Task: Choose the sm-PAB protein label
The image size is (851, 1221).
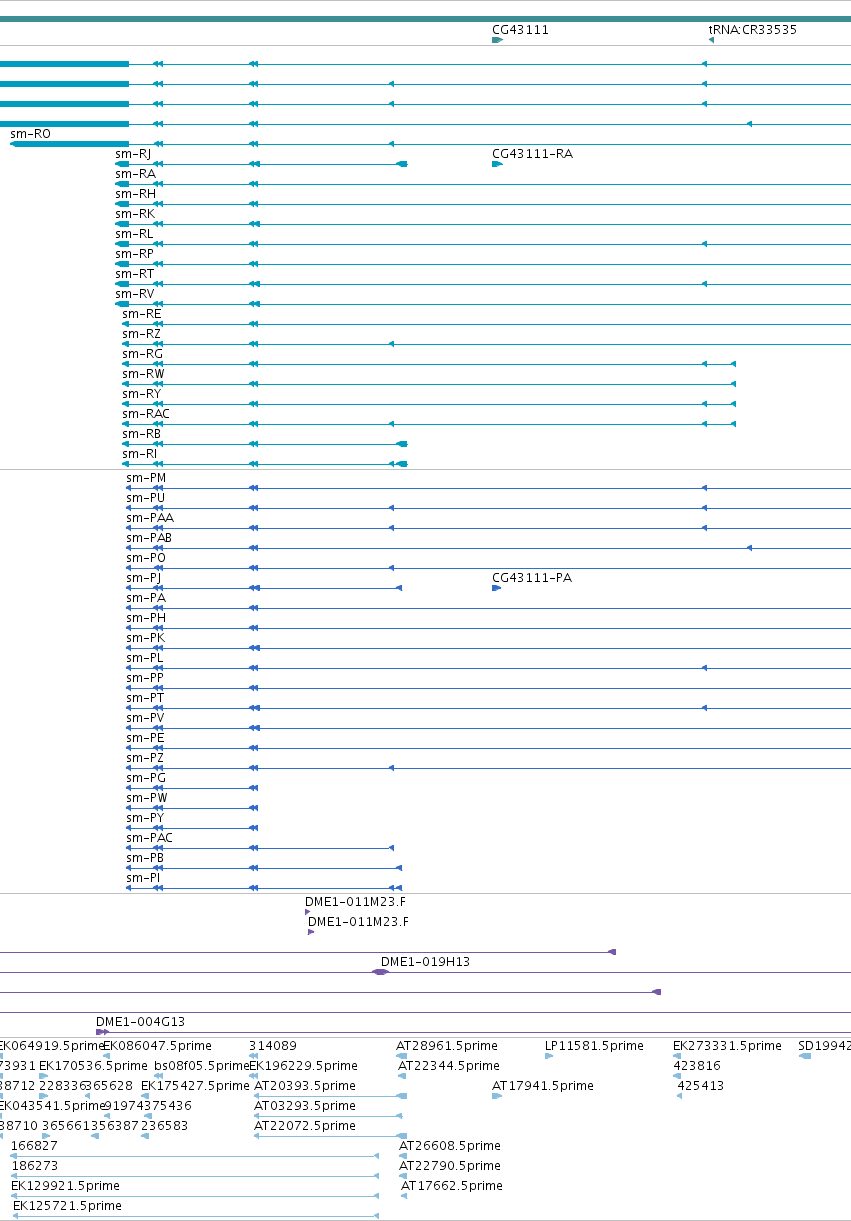Action: pyautogui.click(x=149, y=538)
